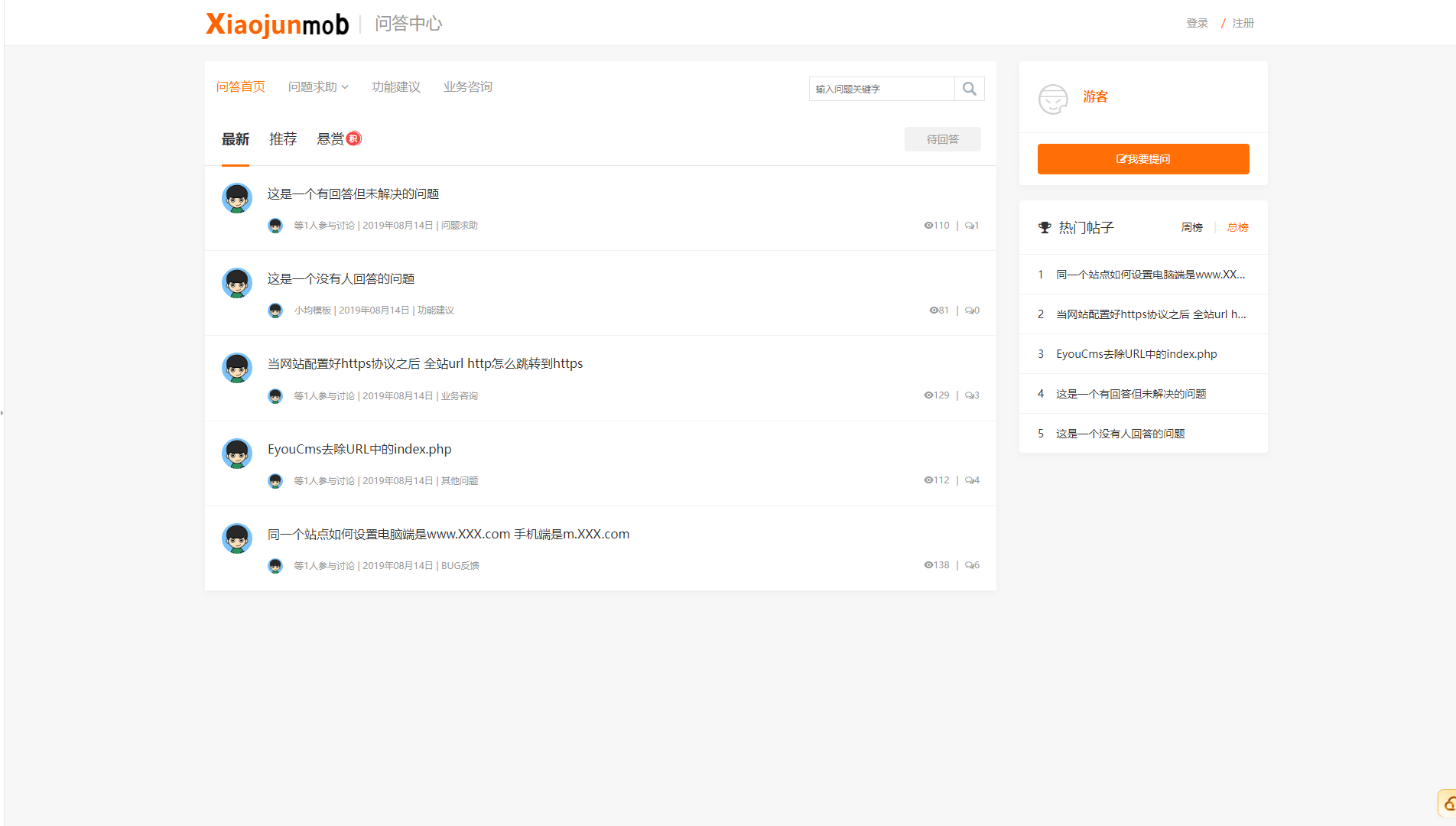Click the 功能建议 category tag on second post
Viewport: 1456px width, 826px height.
[x=436, y=311]
